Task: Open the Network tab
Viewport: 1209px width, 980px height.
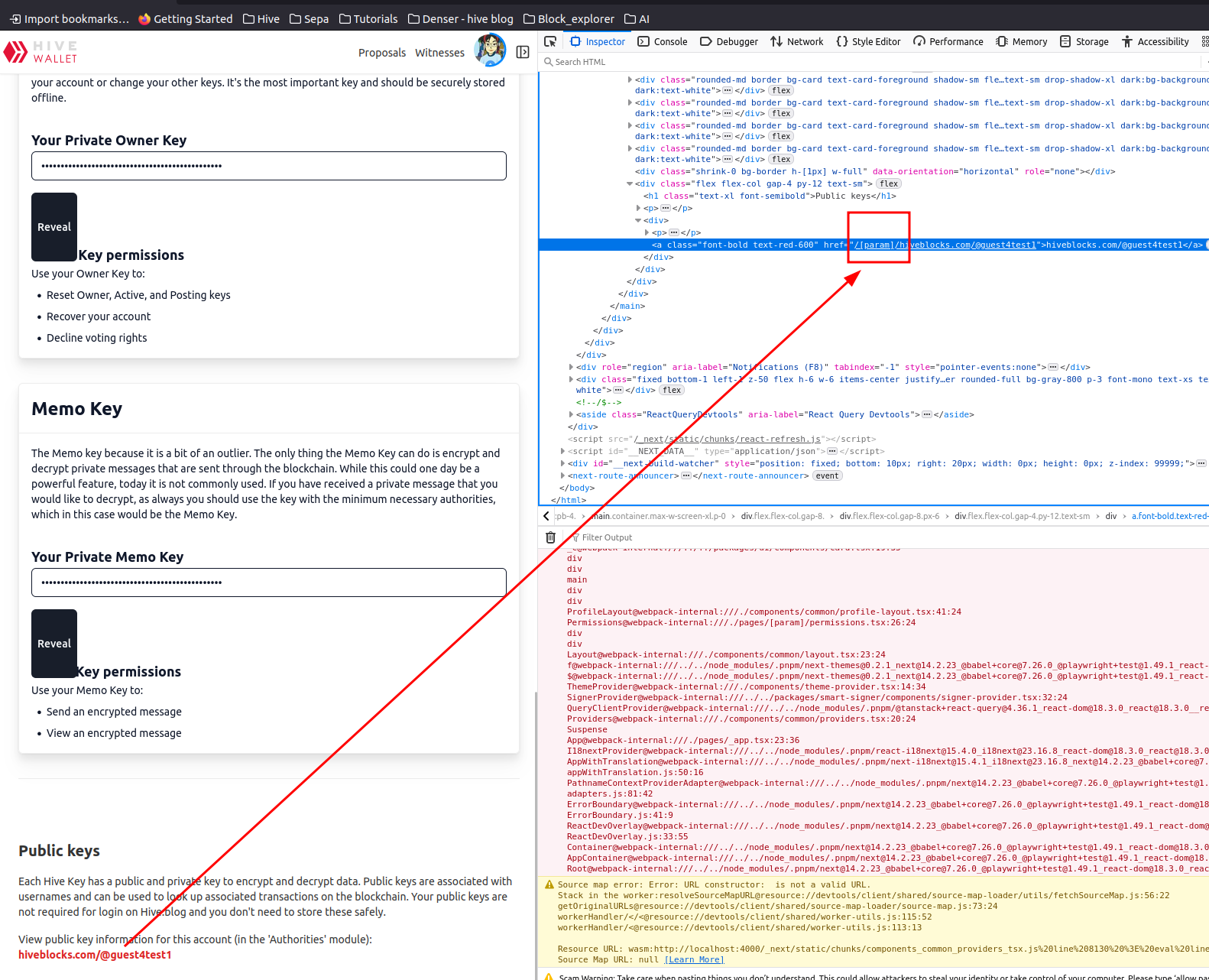Action: click(x=797, y=41)
